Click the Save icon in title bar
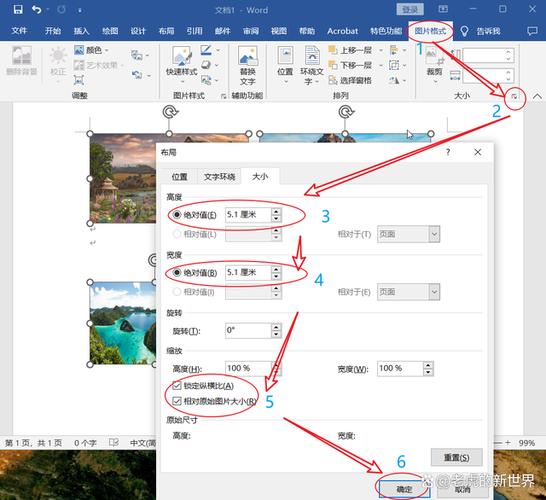This screenshot has height=500, width=546. tap(18, 9)
